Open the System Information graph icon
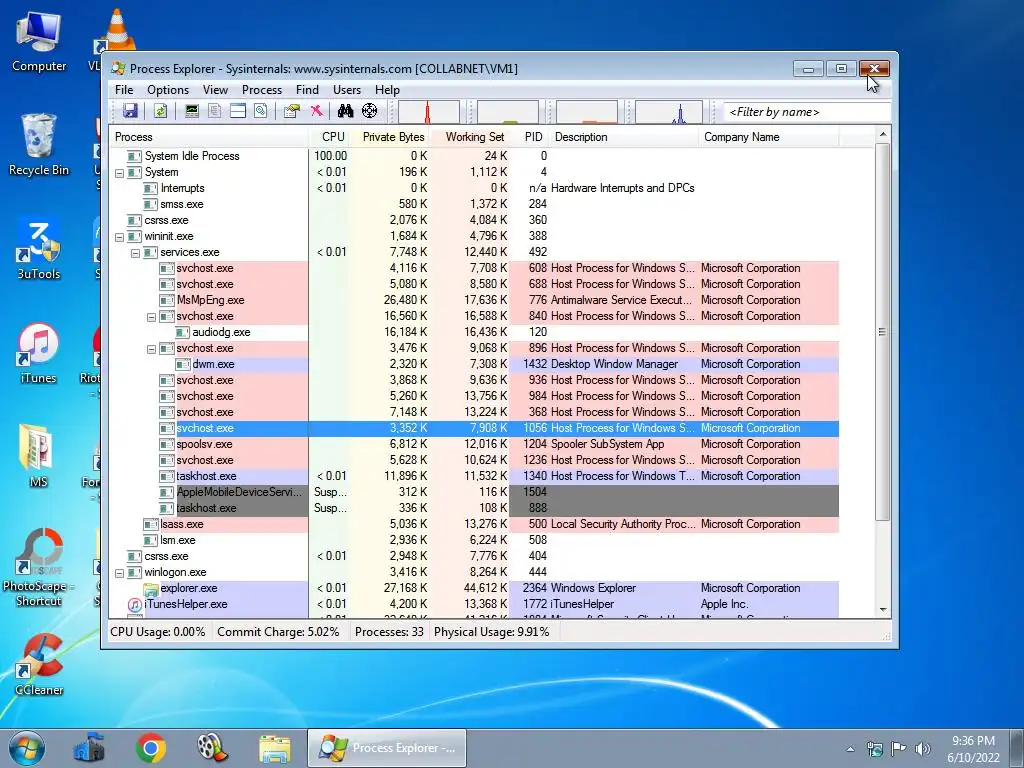The width and height of the screenshot is (1024, 768). [191, 111]
